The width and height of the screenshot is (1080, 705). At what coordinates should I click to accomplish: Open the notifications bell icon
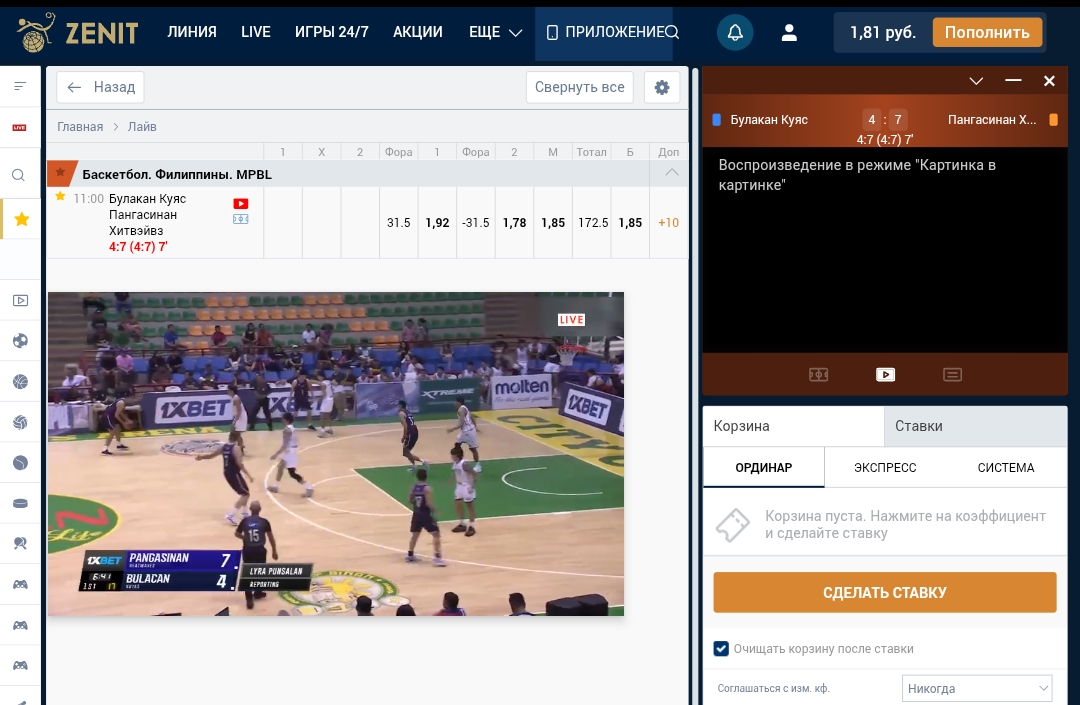(x=735, y=33)
